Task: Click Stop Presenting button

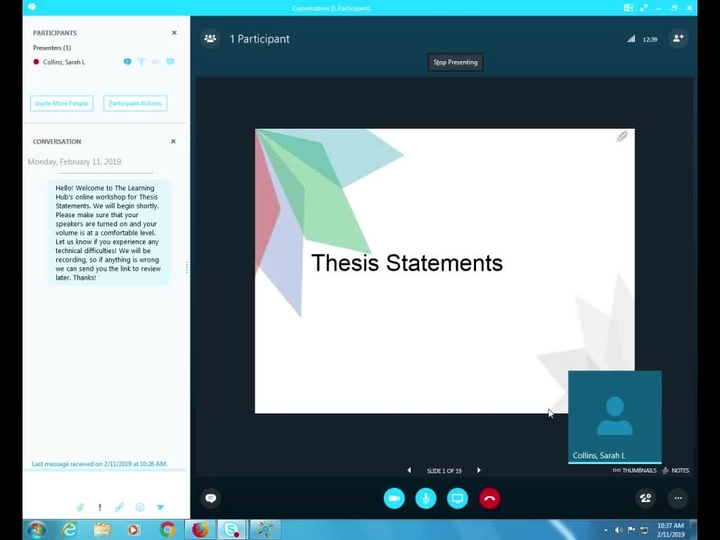Action: [x=455, y=62]
